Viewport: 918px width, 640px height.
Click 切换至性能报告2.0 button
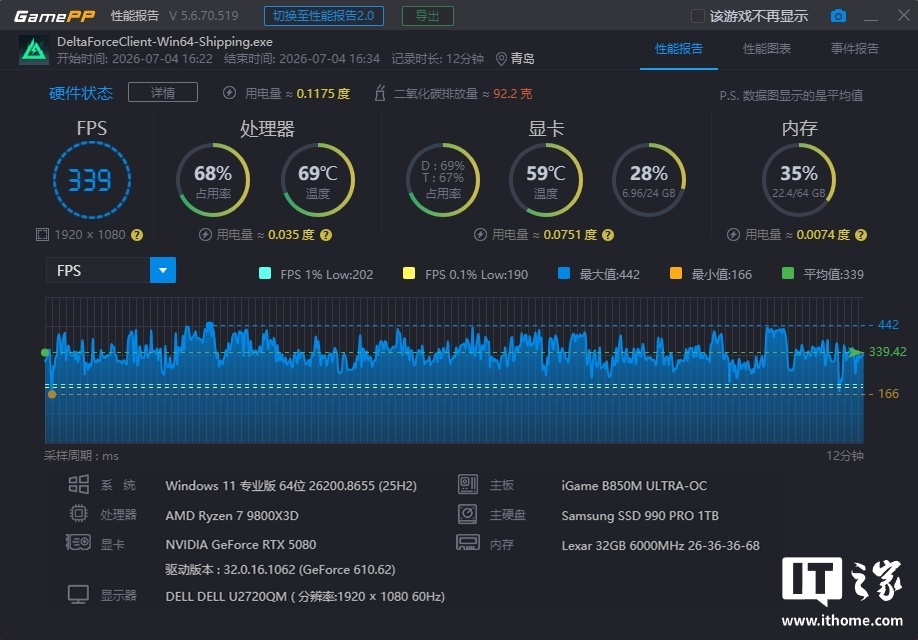(x=324, y=16)
